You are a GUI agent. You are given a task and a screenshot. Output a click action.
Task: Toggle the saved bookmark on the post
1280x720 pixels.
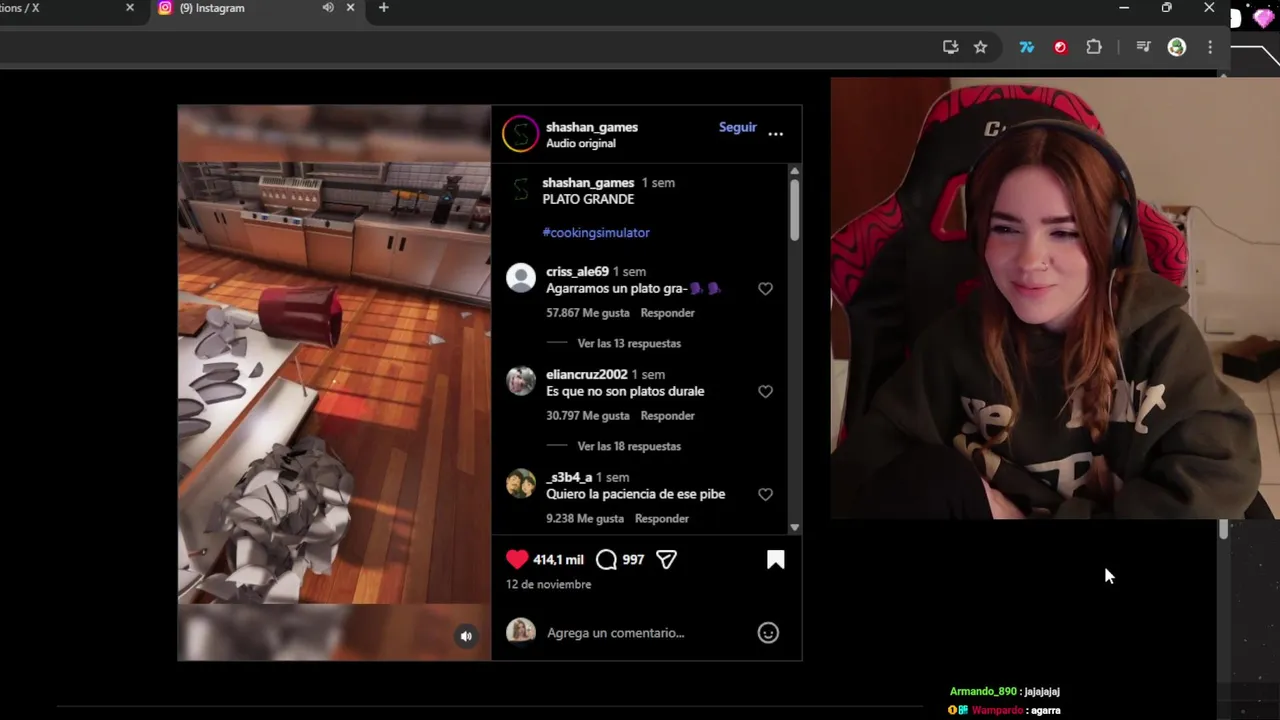coord(776,560)
